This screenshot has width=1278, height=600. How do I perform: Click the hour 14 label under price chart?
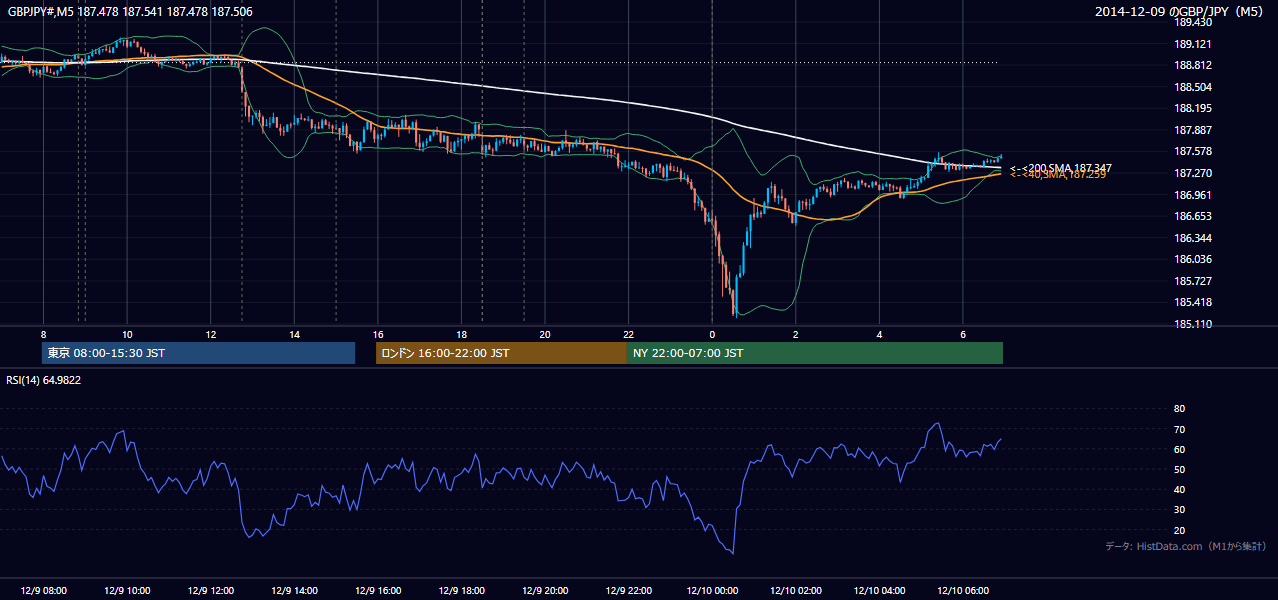point(294,333)
